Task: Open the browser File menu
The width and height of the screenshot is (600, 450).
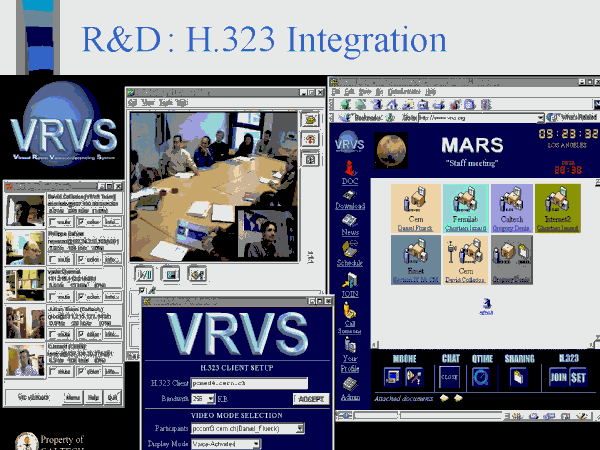Action: pyautogui.click(x=336, y=91)
